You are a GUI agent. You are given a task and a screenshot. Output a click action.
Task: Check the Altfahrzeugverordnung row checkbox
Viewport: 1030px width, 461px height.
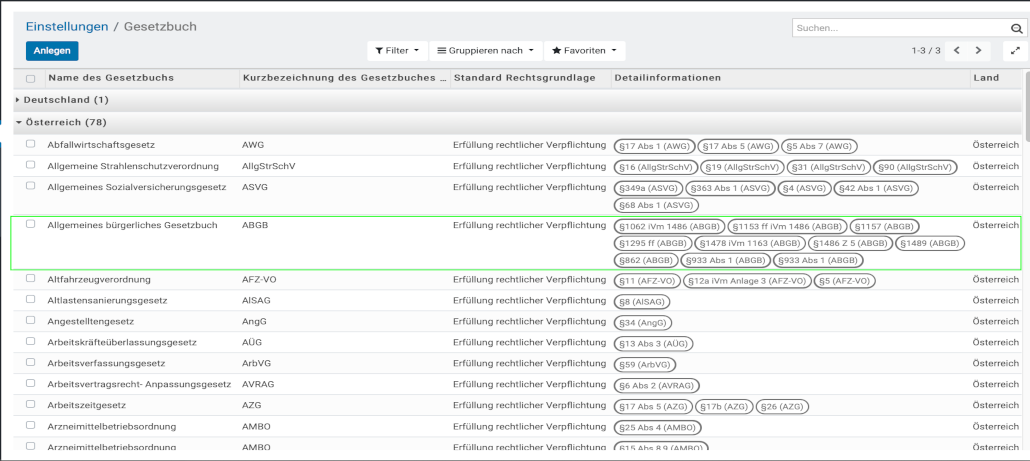(x=30, y=279)
